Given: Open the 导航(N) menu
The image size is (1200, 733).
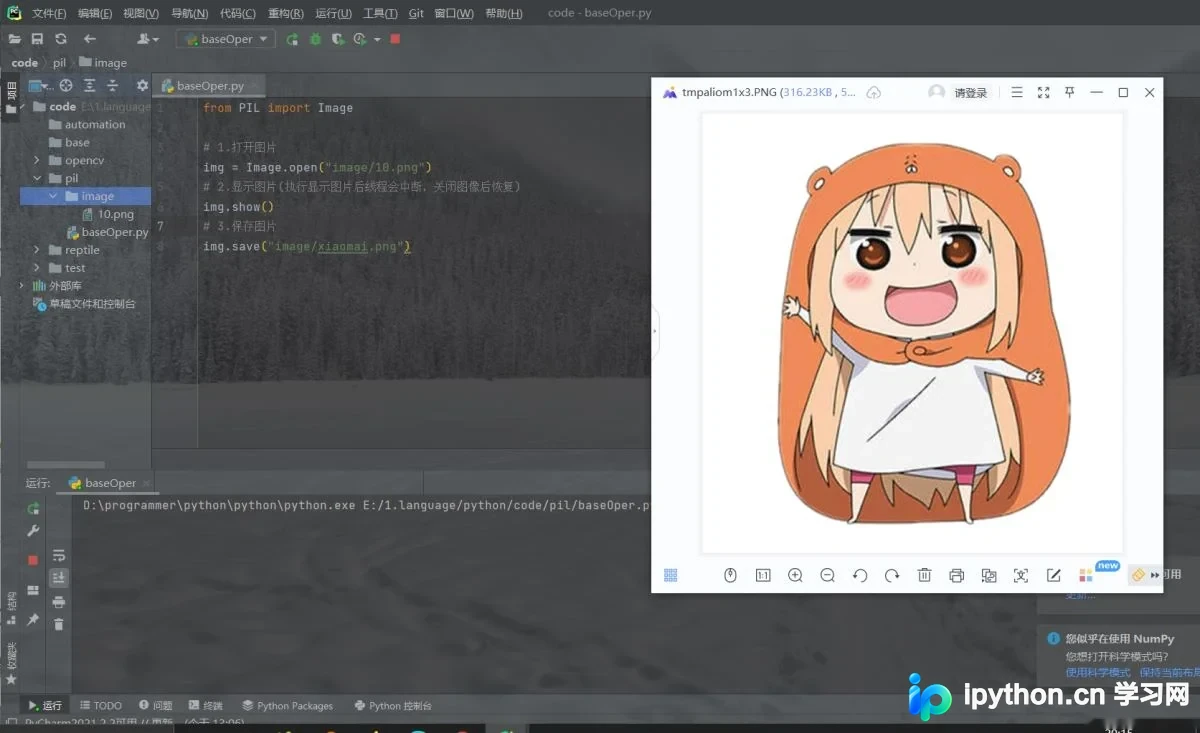Looking at the screenshot, I should pos(189,13).
